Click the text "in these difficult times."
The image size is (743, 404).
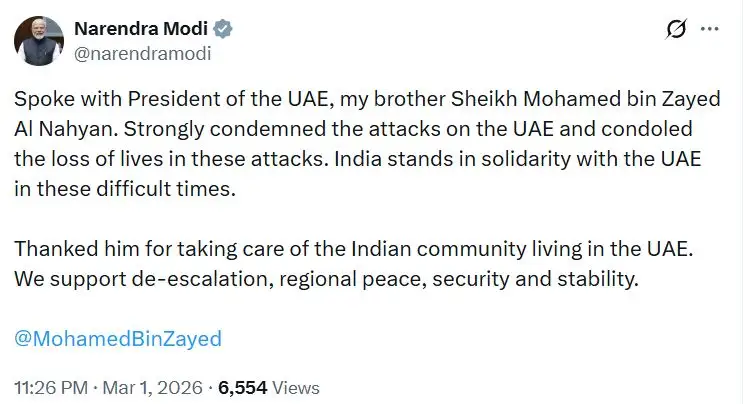[110, 187]
